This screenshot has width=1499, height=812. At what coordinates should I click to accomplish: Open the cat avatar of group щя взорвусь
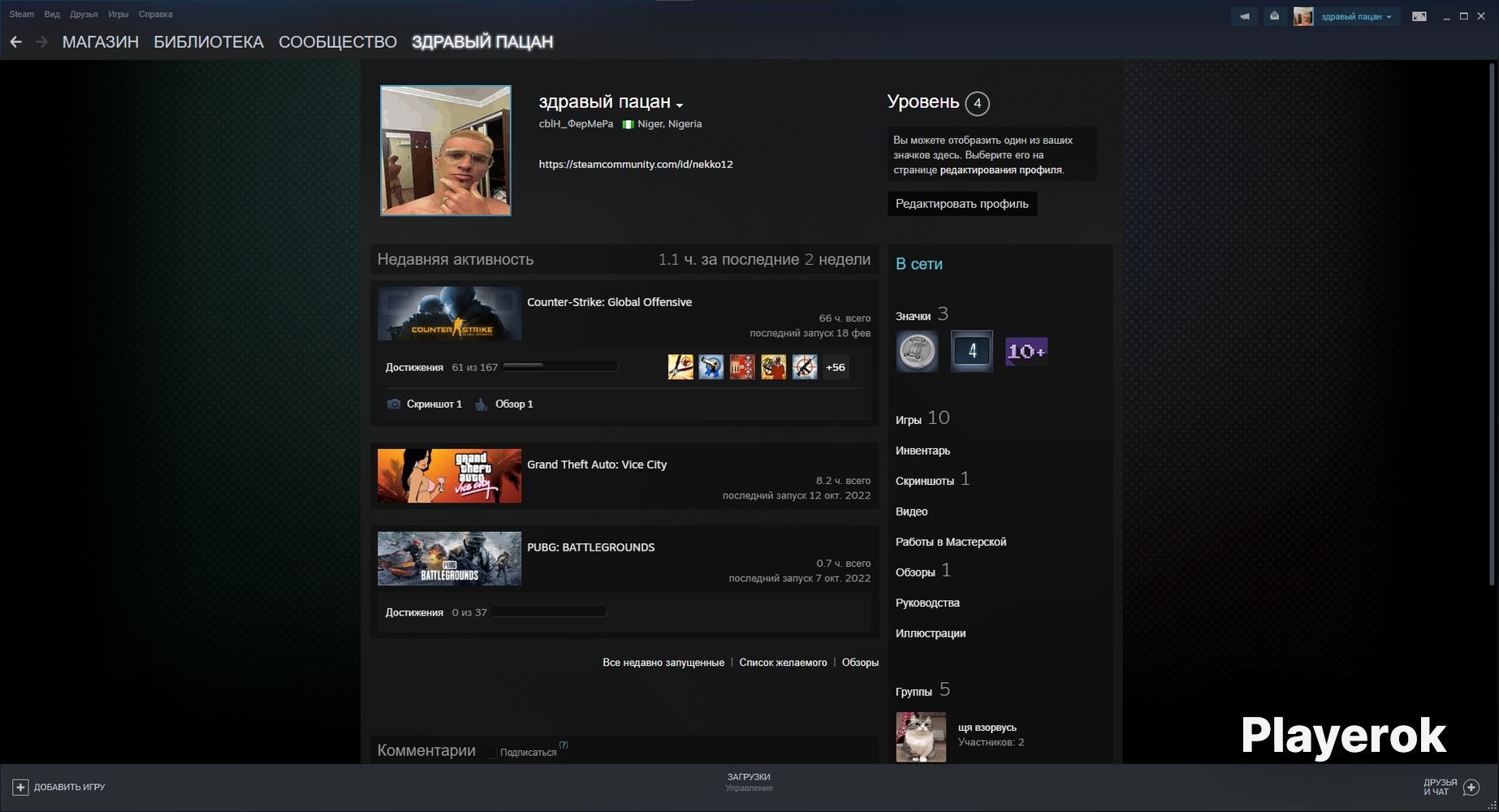(x=921, y=737)
